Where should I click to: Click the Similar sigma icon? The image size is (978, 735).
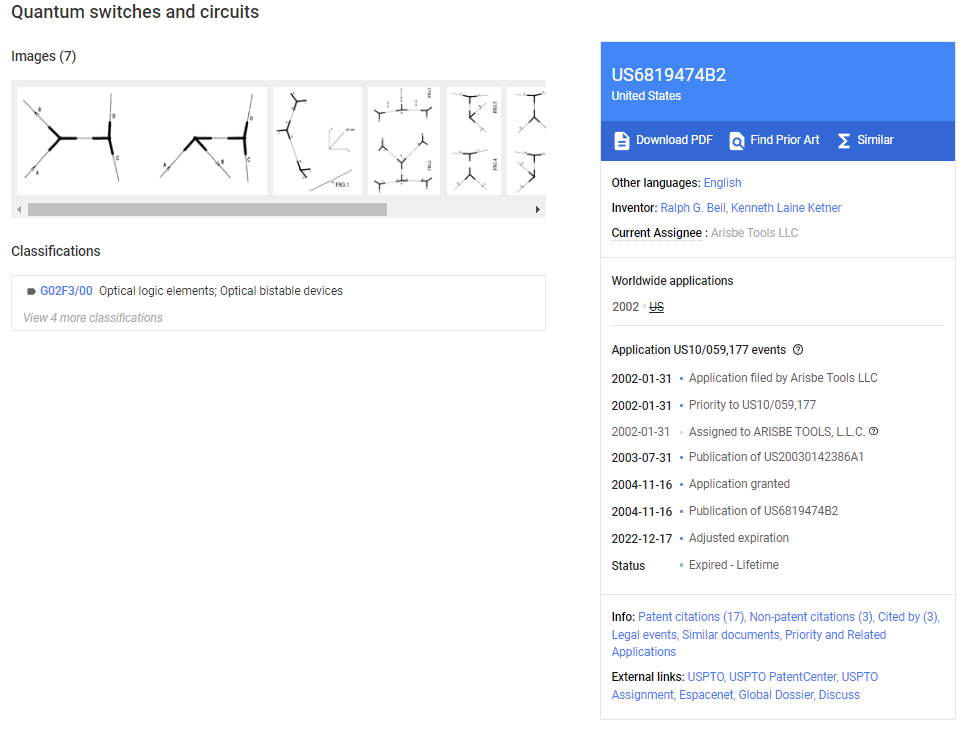[843, 140]
